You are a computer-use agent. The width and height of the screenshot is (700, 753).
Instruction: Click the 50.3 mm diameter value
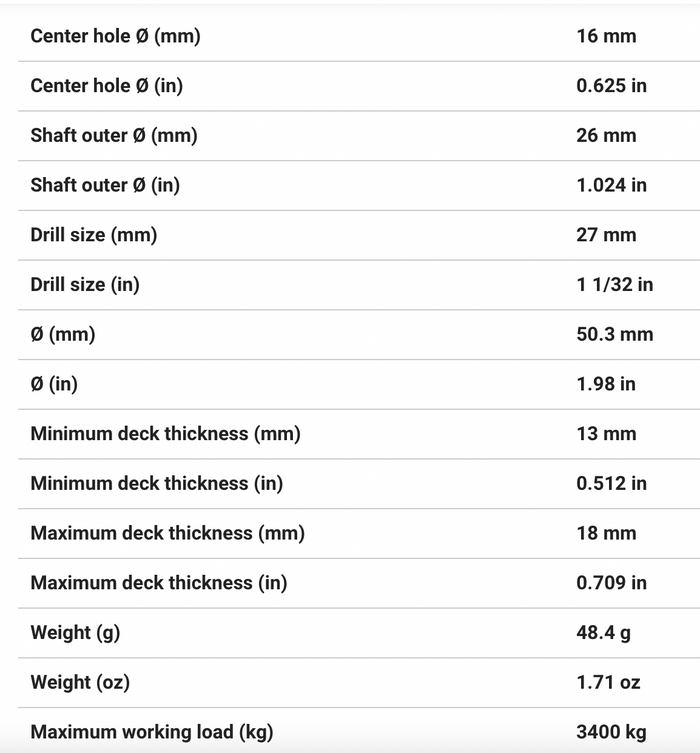click(x=615, y=334)
